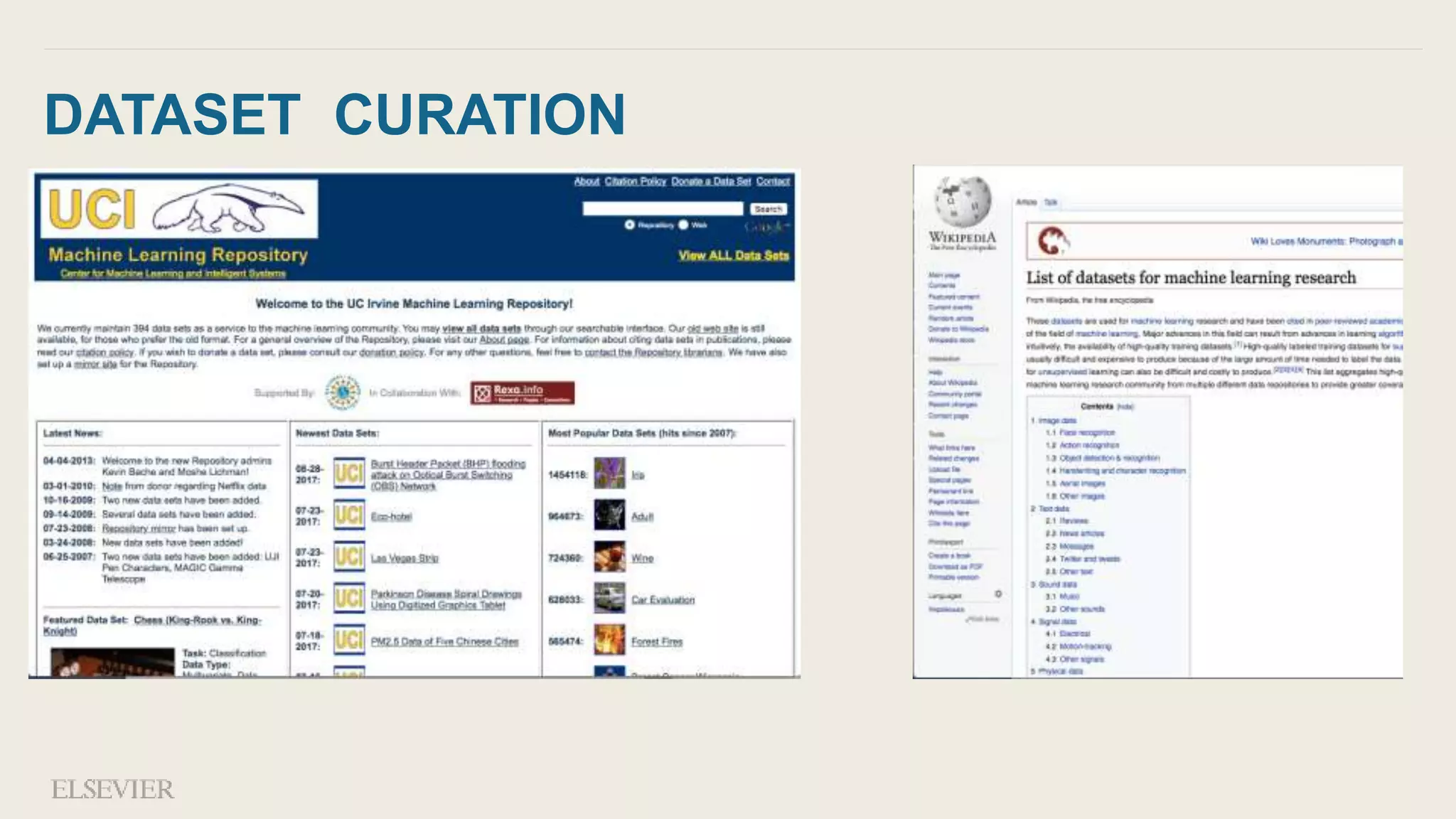Click the Forest Fires thumbnail
This screenshot has height=819, width=1456.
609,641
